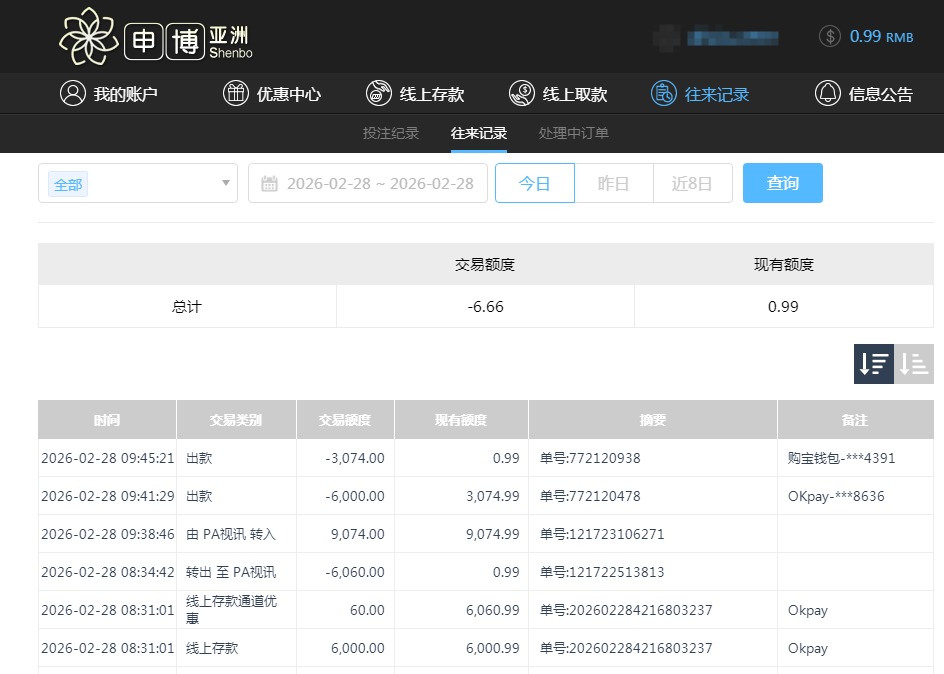Open the 处理中订单 tab
Screen dimensions: 944x674
(x=574, y=132)
